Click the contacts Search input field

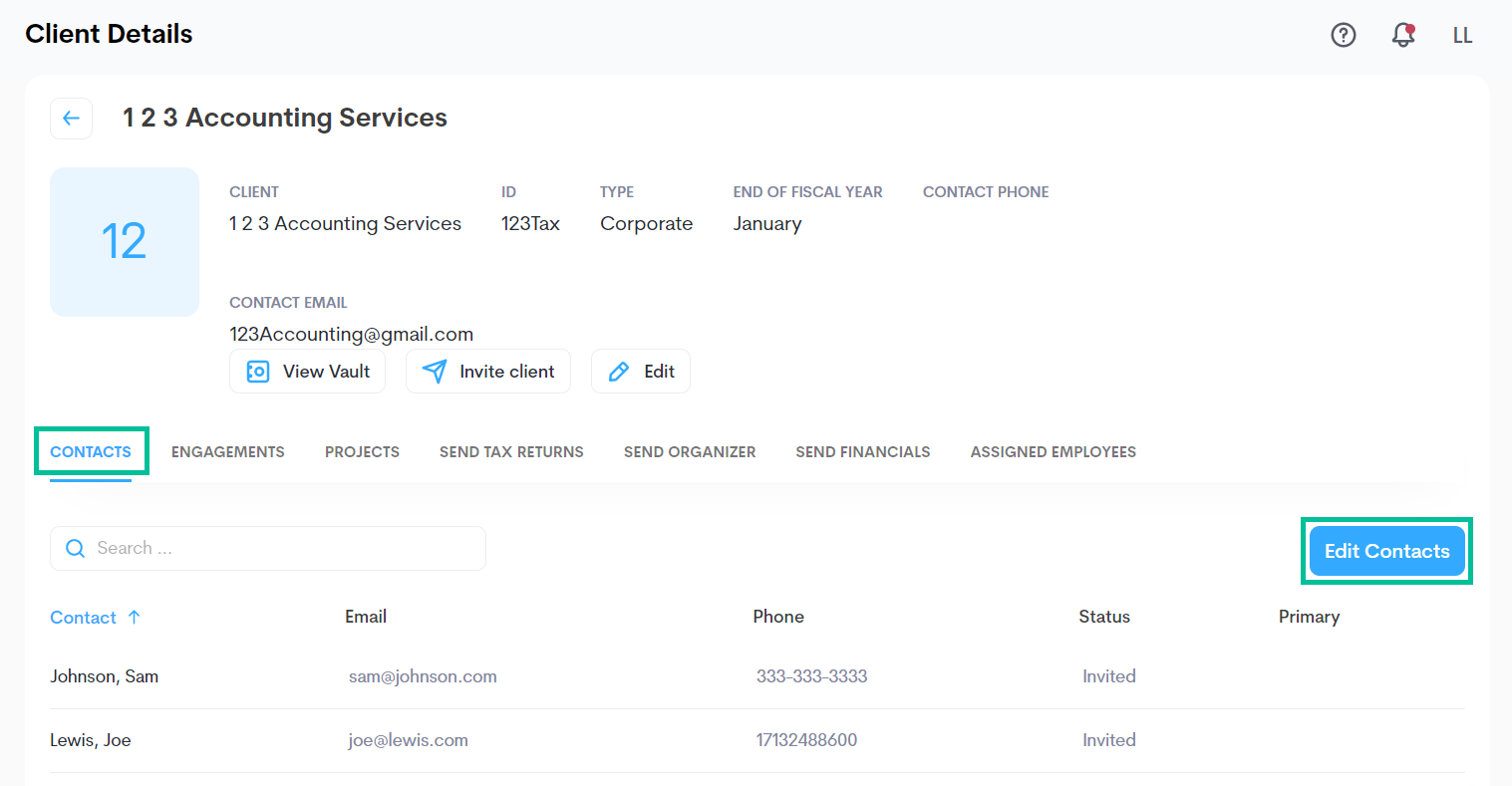tap(284, 549)
